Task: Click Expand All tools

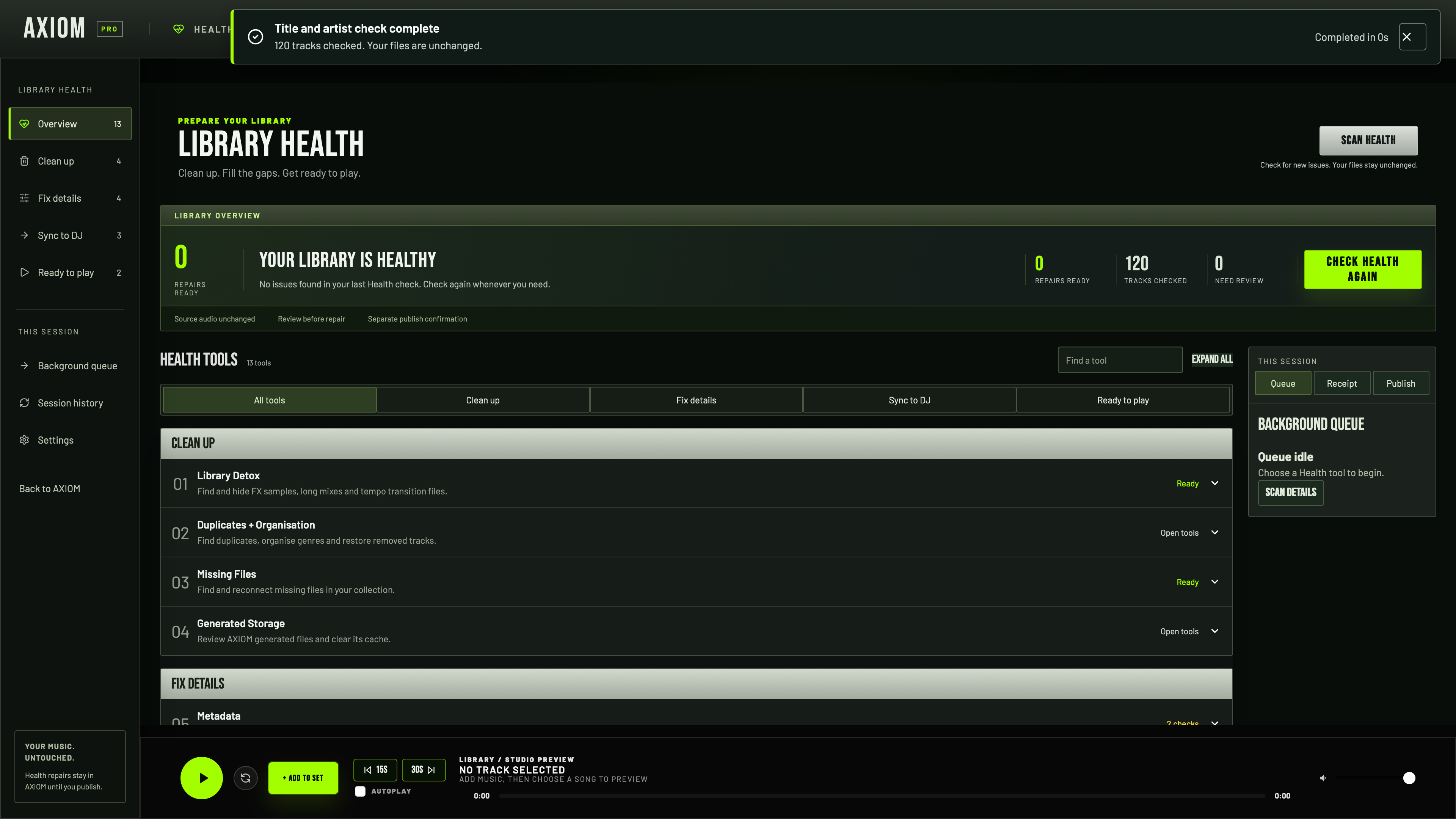Action: coord(1212,359)
